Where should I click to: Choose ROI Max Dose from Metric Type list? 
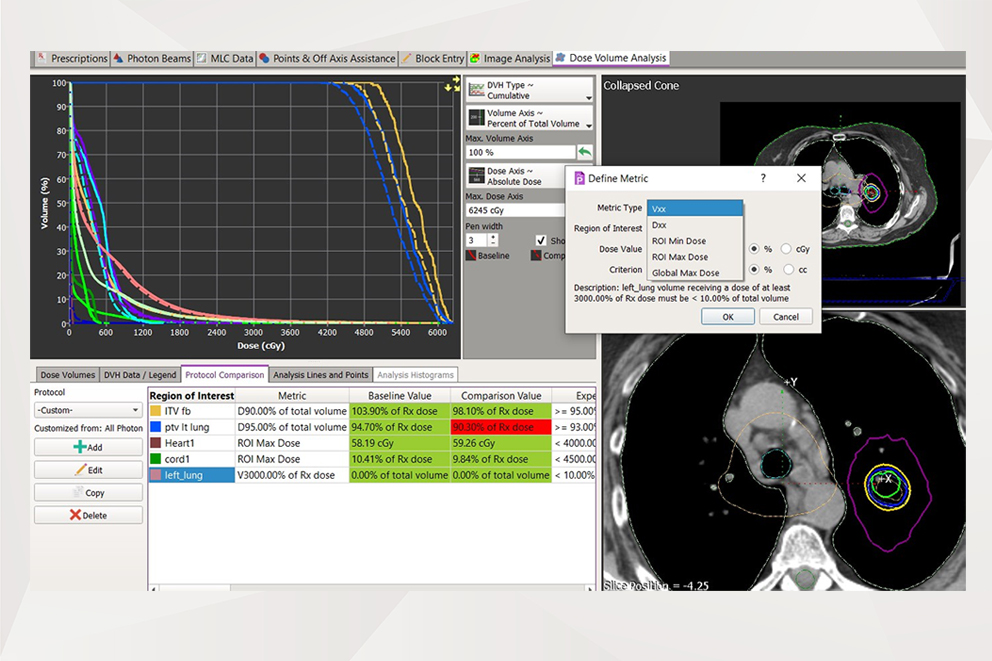[680, 257]
